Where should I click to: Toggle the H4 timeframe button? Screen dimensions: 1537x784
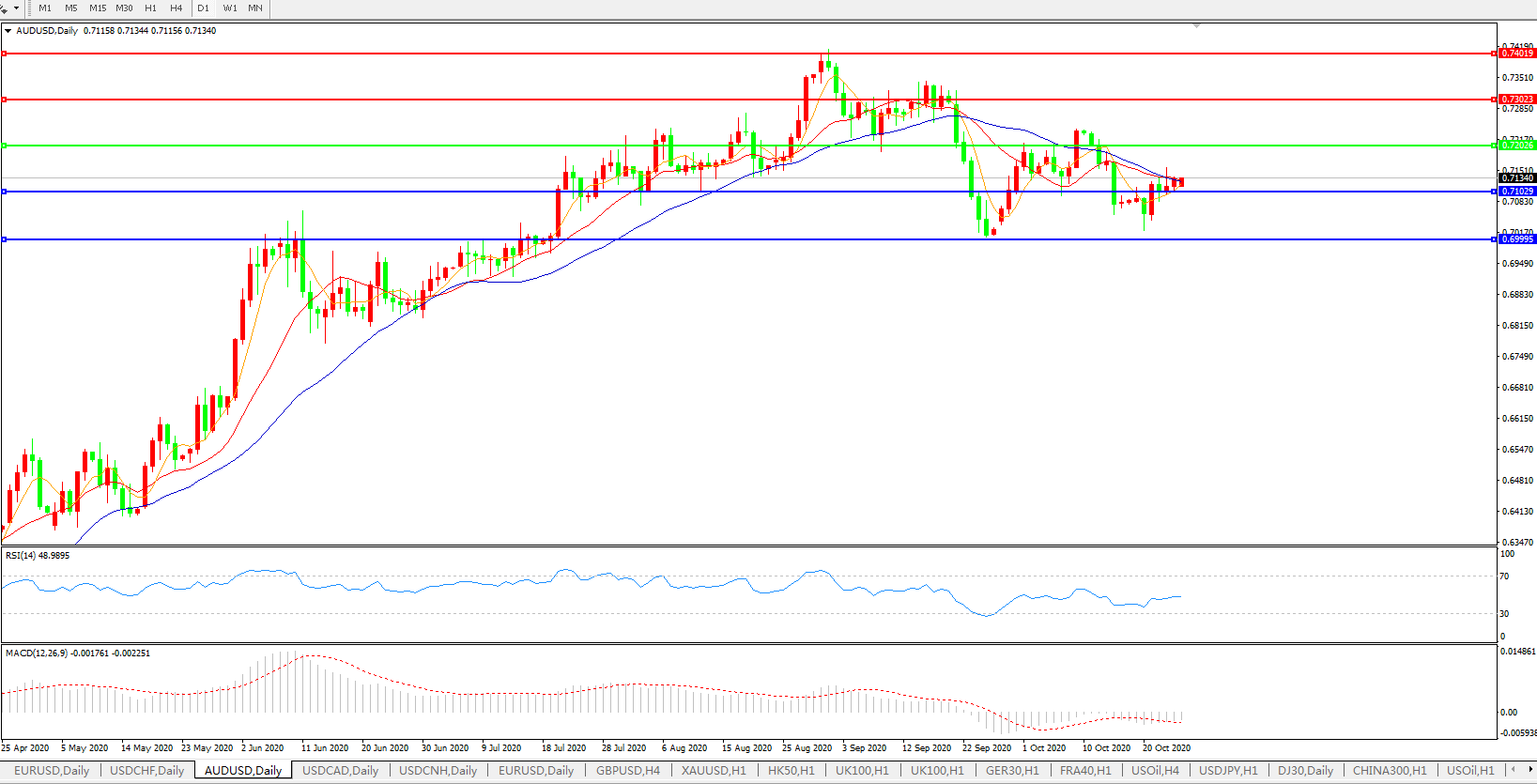tap(176, 8)
